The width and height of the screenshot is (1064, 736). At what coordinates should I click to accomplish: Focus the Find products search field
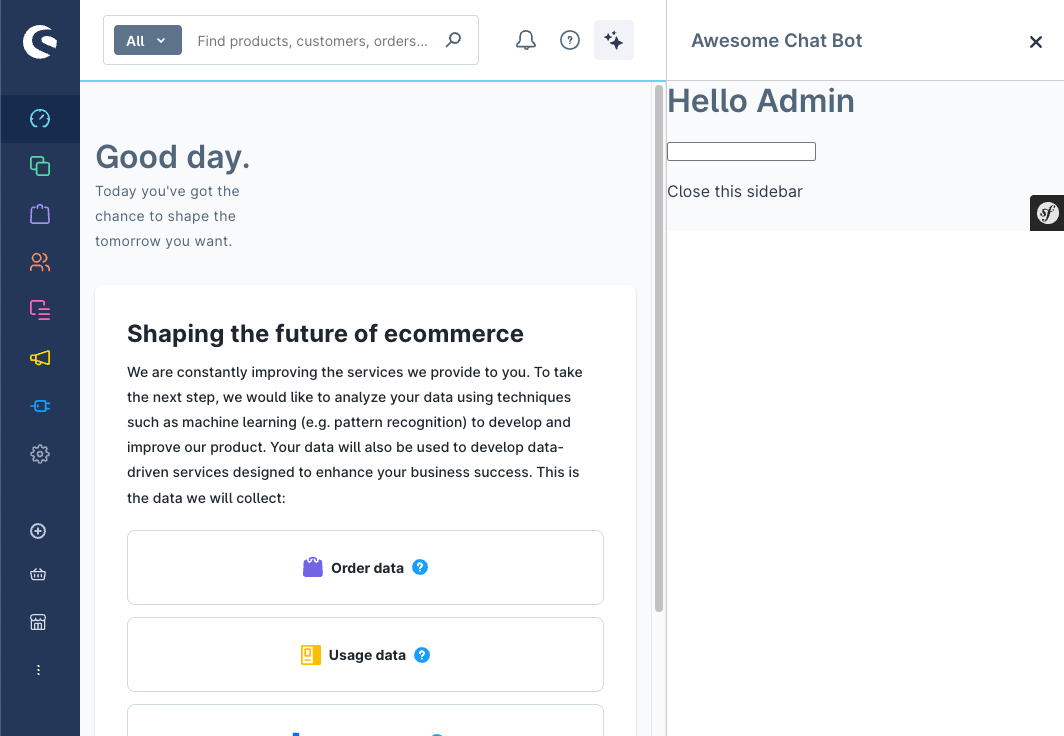312,41
